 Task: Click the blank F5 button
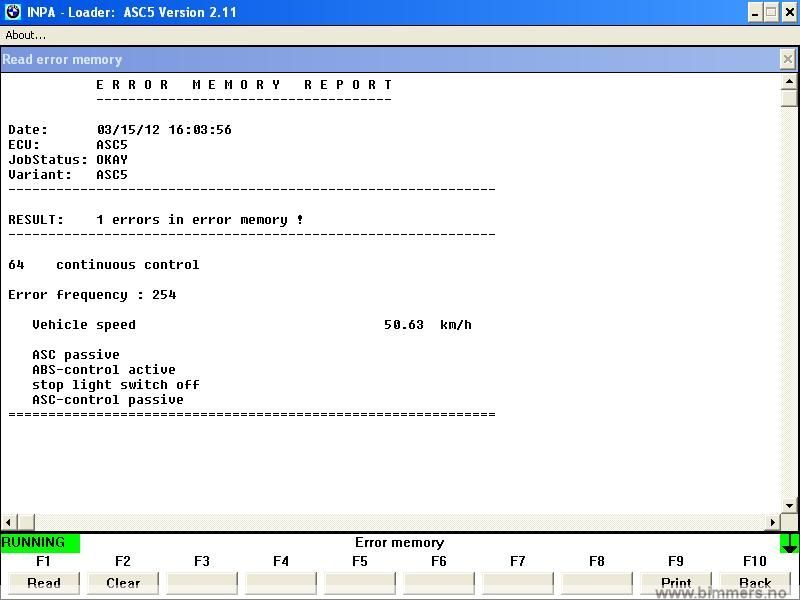point(360,583)
